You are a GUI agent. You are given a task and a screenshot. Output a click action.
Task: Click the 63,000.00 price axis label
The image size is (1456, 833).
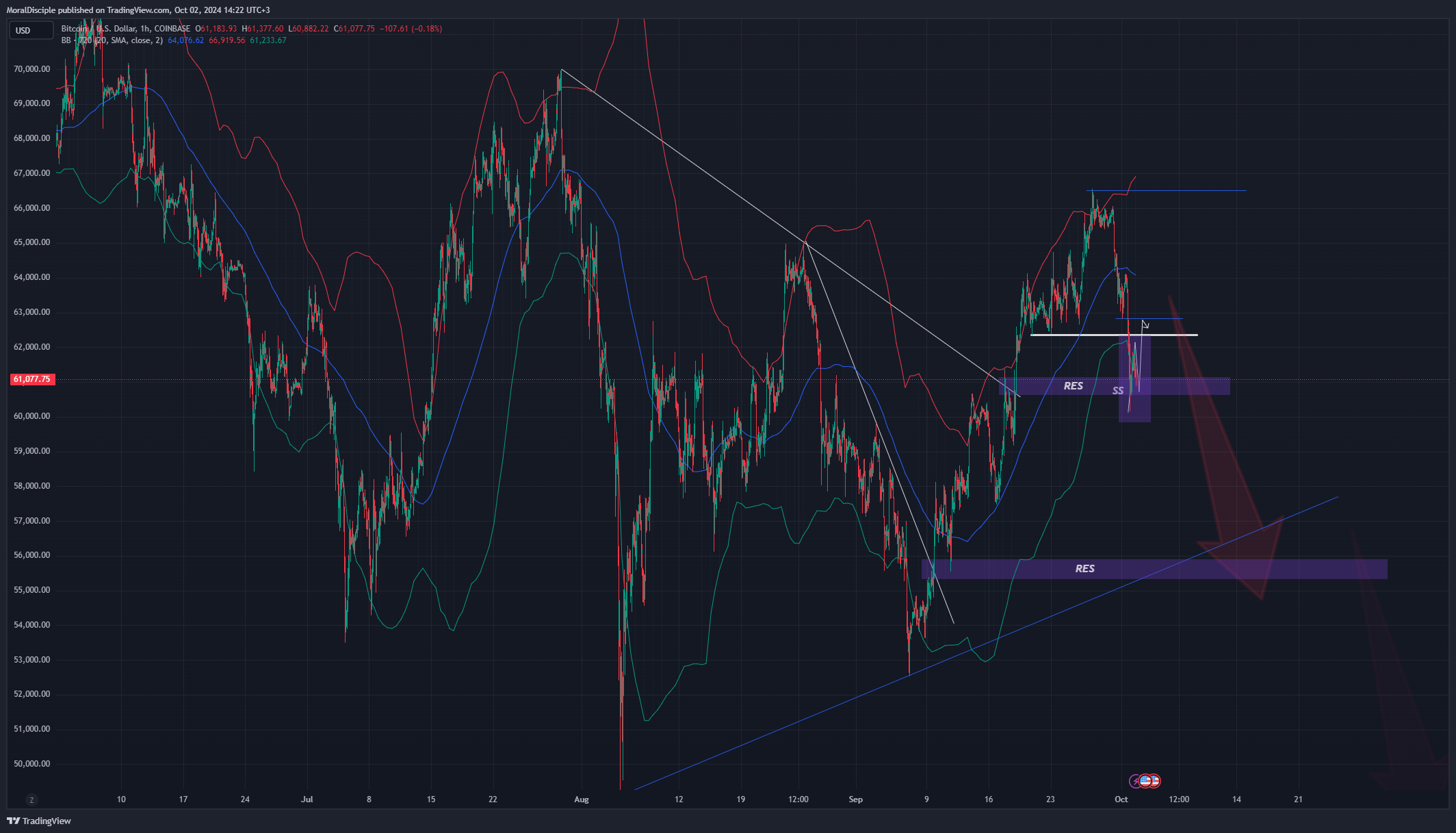tap(31, 312)
